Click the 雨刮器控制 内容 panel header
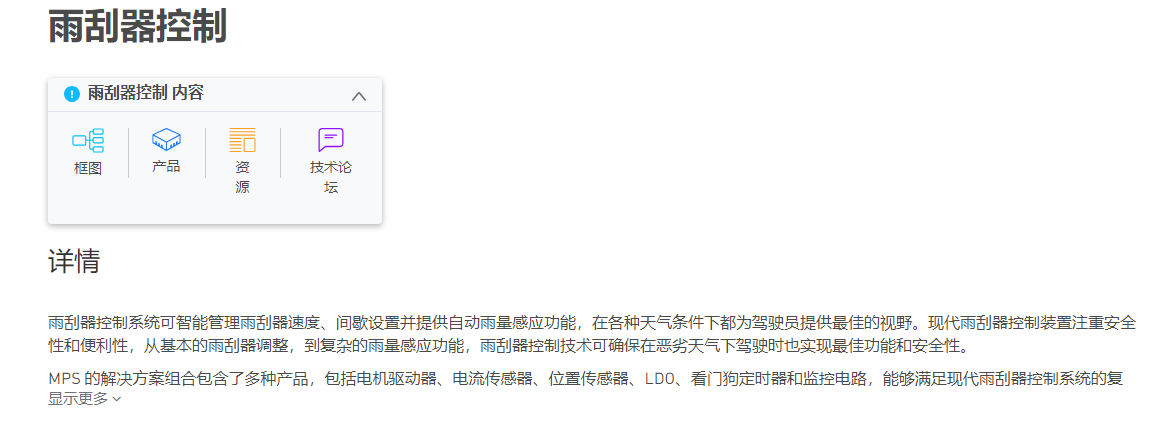This screenshot has height=448, width=1162. click(x=215, y=95)
